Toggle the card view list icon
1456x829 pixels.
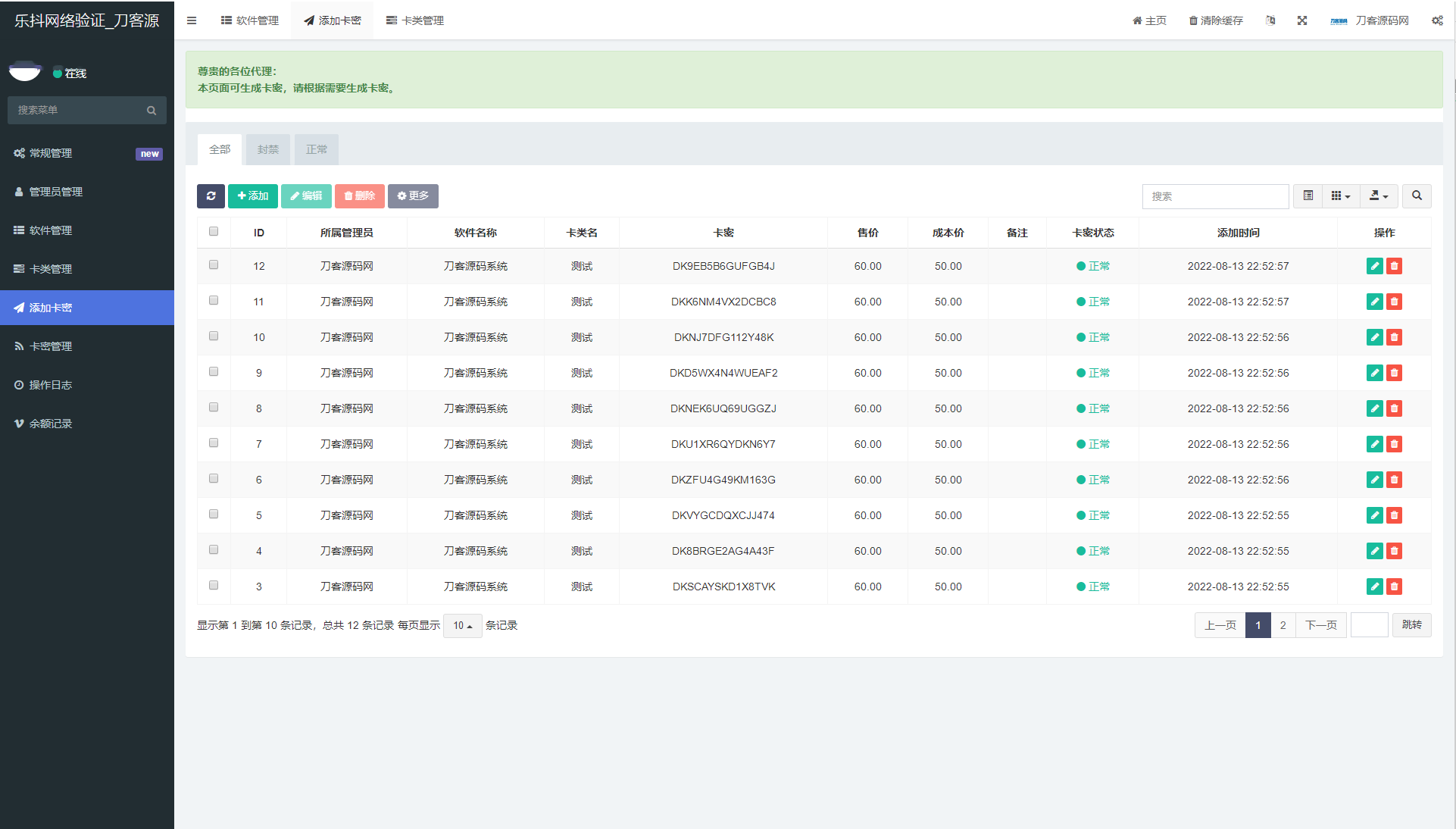point(1308,196)
